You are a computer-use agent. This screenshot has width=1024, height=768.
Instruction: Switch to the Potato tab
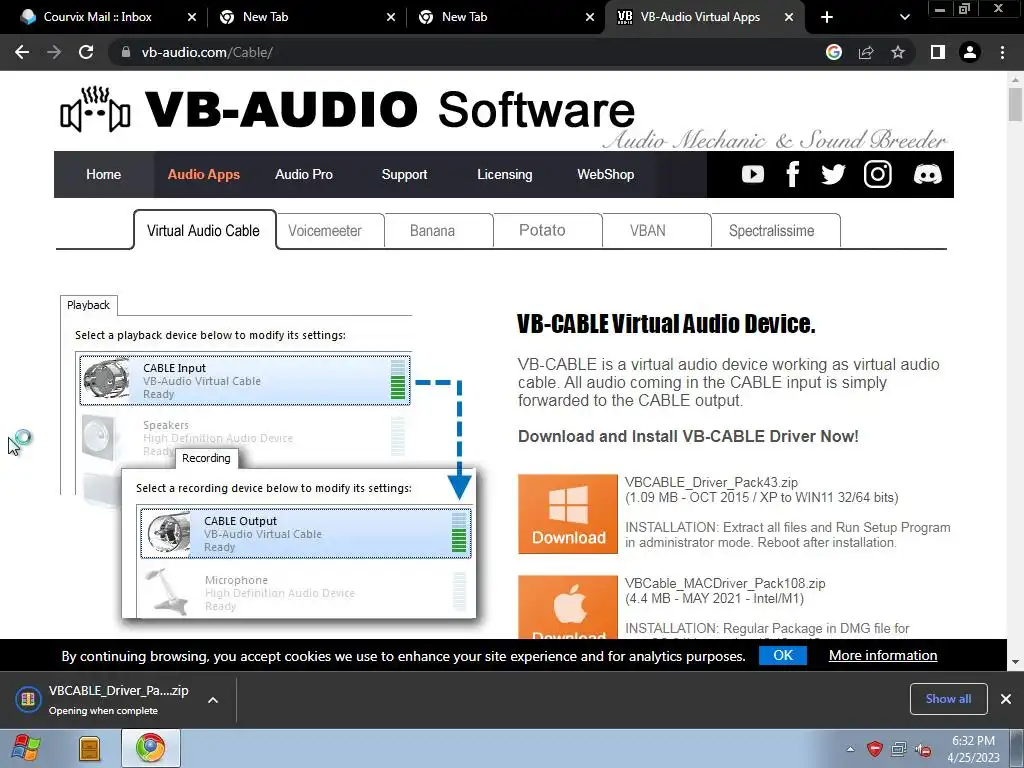tap(548, 231)
